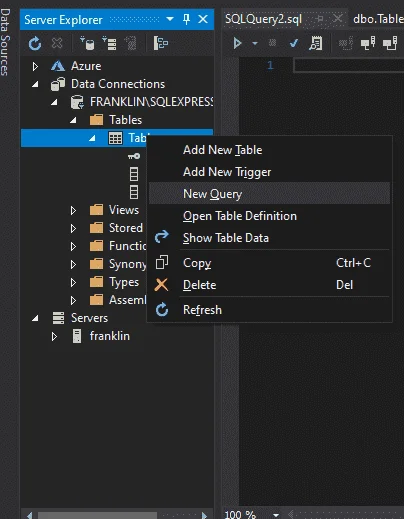Collapse the FRANKLIN\SQLEXPRESS connection
404x519 pixels.
click(x=54, y=102)
